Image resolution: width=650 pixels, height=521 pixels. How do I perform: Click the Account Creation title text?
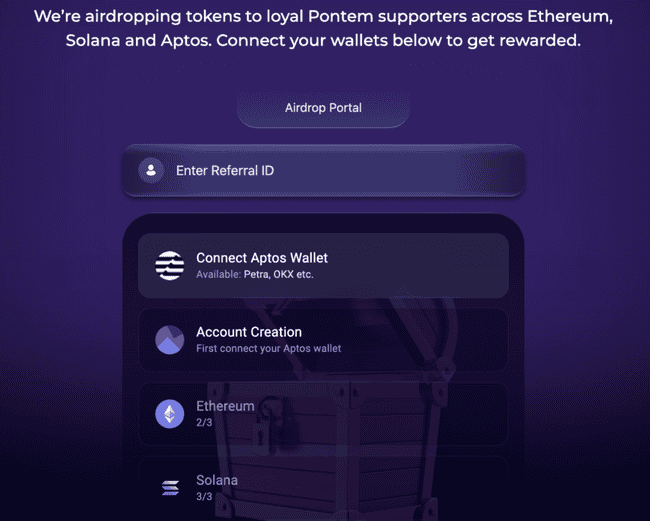coord(249,332)
